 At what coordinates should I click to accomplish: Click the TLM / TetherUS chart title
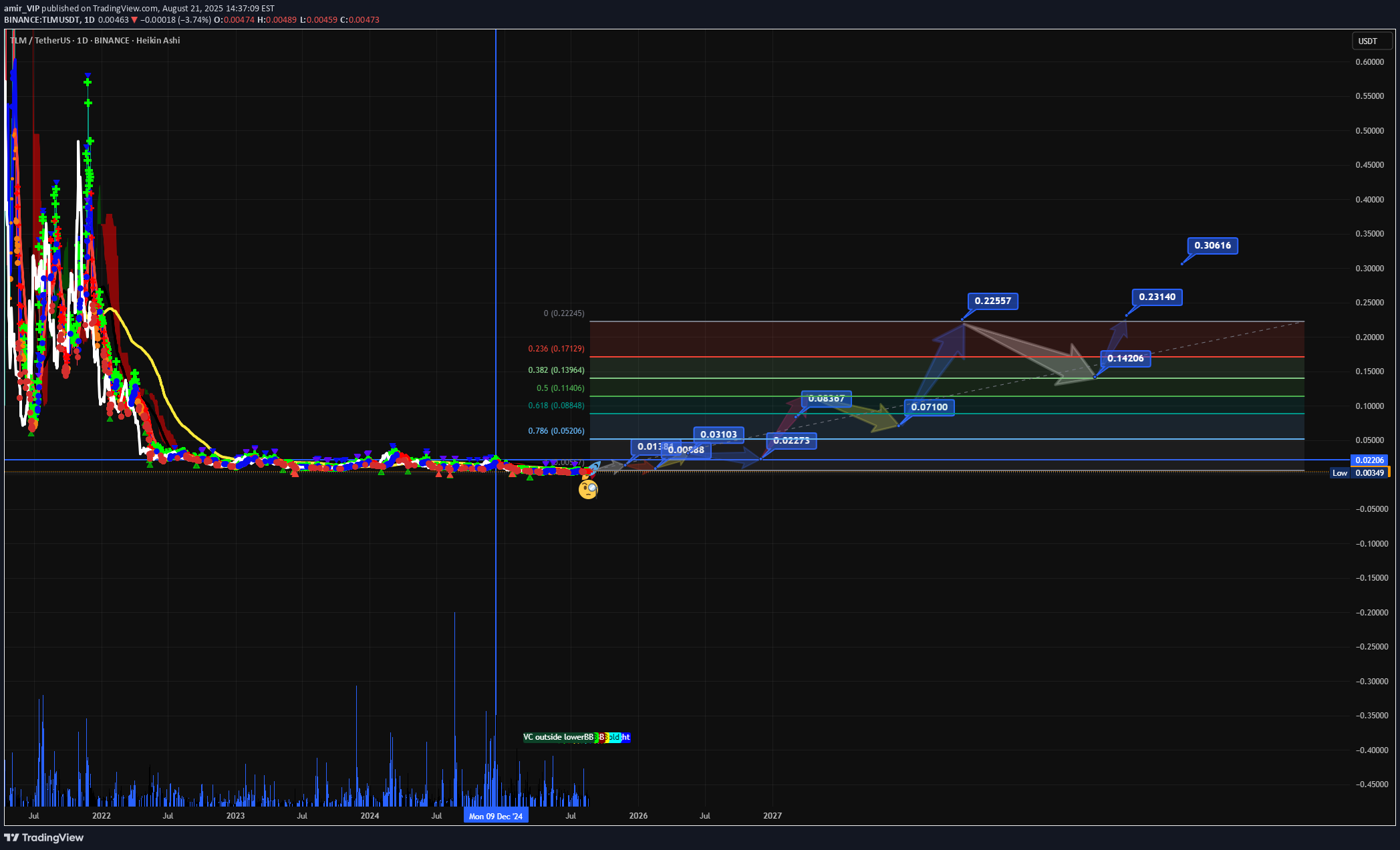pos(95,40)
